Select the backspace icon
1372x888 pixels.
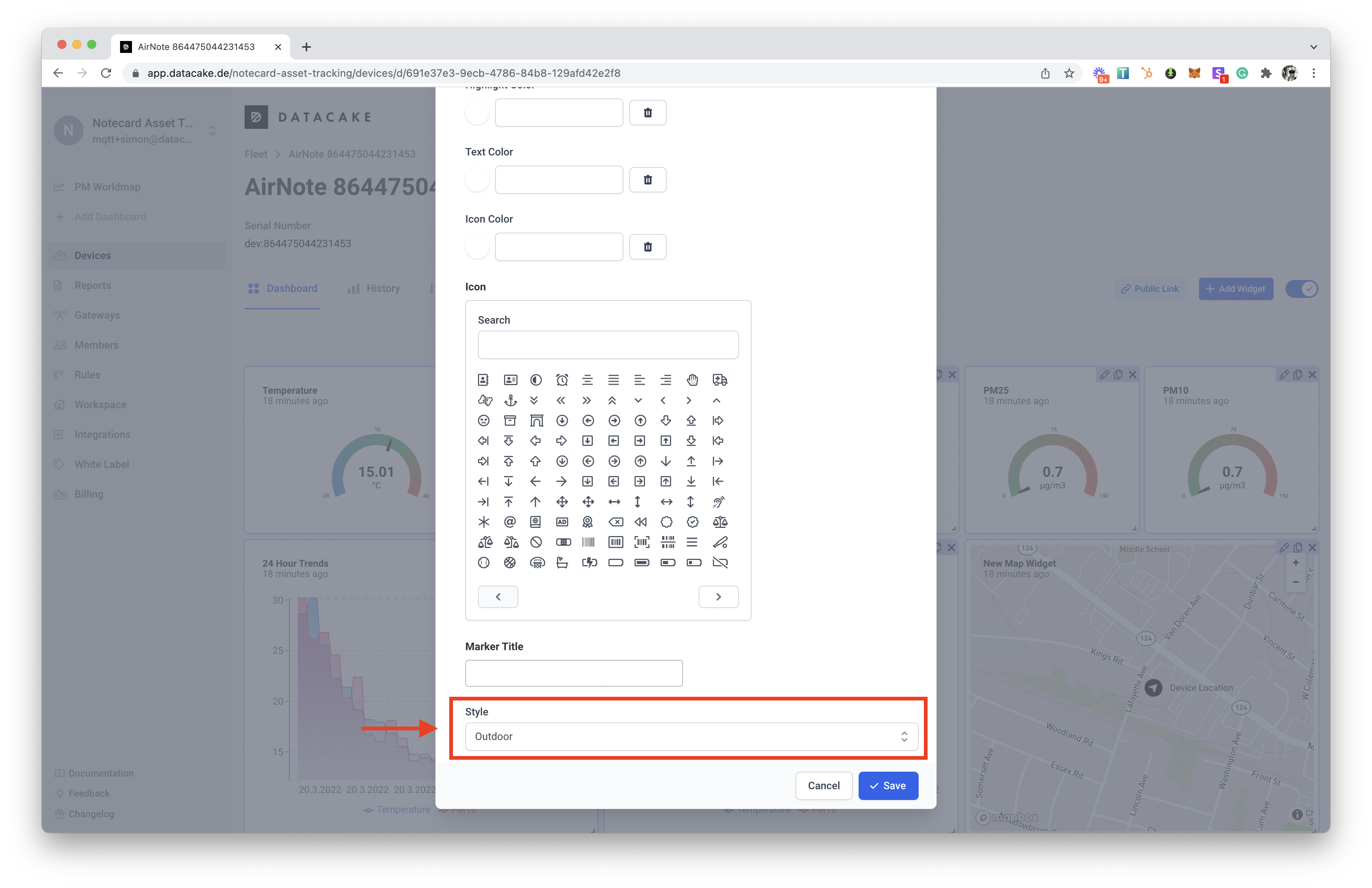click(615, 522)
